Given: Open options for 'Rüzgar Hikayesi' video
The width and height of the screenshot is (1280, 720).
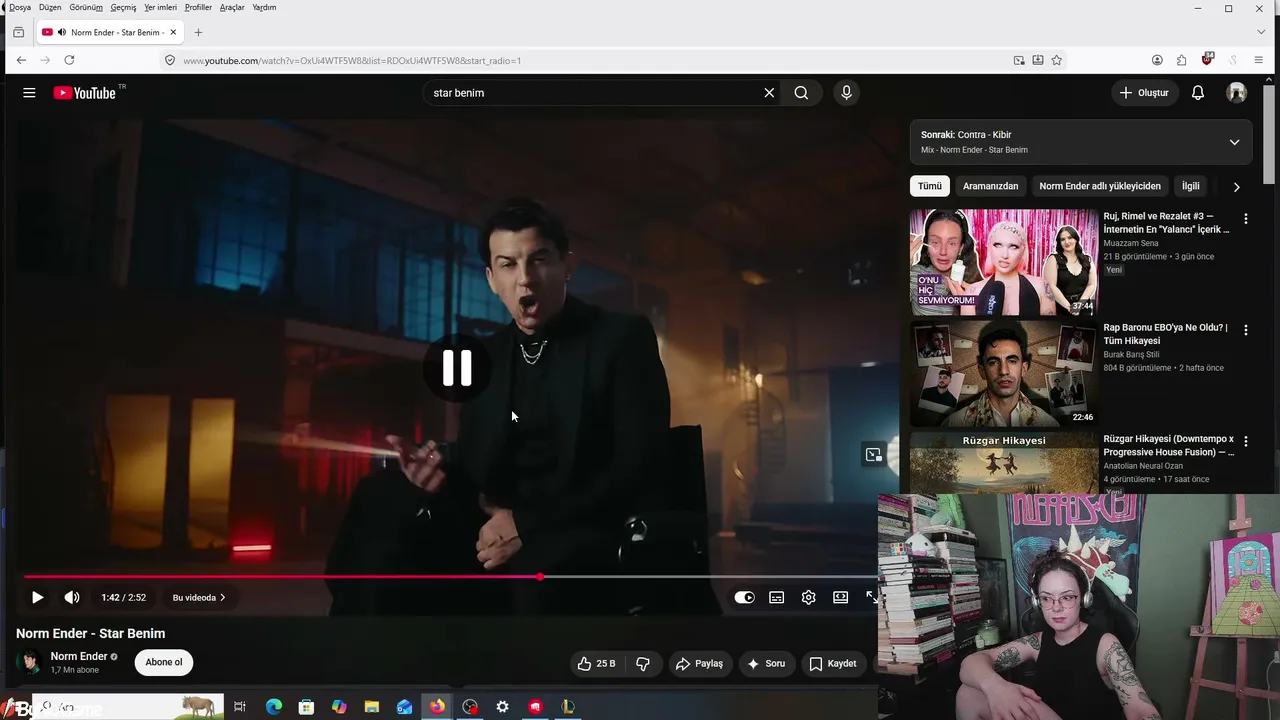Looking at the screenshot, I should click(1246, 441).
